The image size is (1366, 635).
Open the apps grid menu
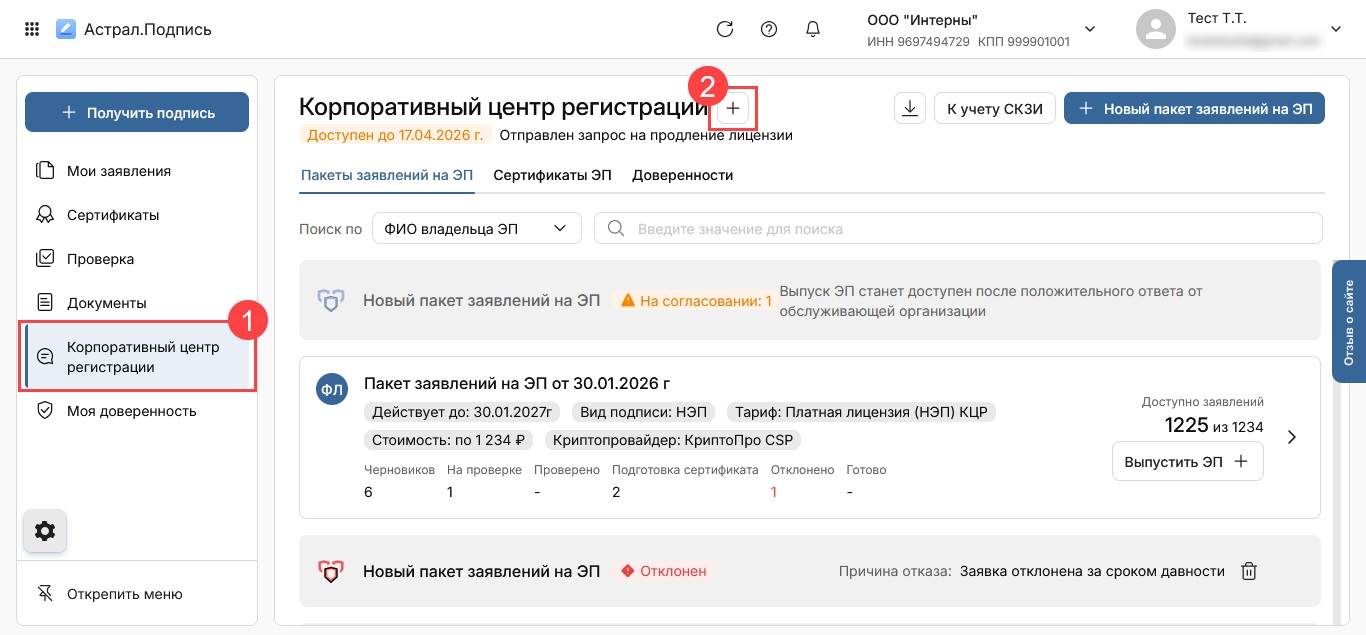click(x=32, y=29)
